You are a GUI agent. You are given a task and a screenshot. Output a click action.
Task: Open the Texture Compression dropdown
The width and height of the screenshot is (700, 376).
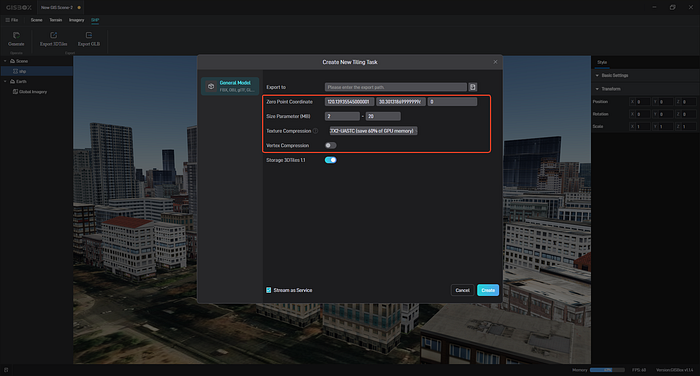click(x=373, y=131)
